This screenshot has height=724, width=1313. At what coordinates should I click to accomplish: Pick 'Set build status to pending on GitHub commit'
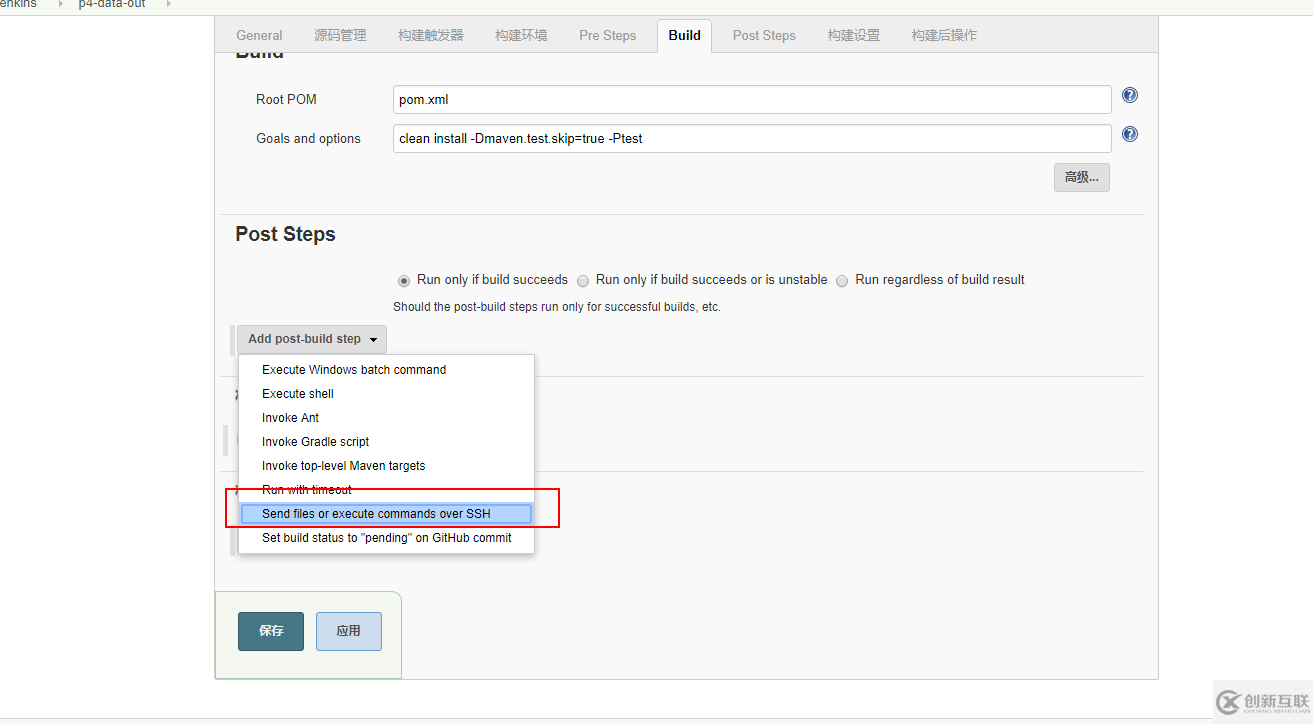click(386, 538)
